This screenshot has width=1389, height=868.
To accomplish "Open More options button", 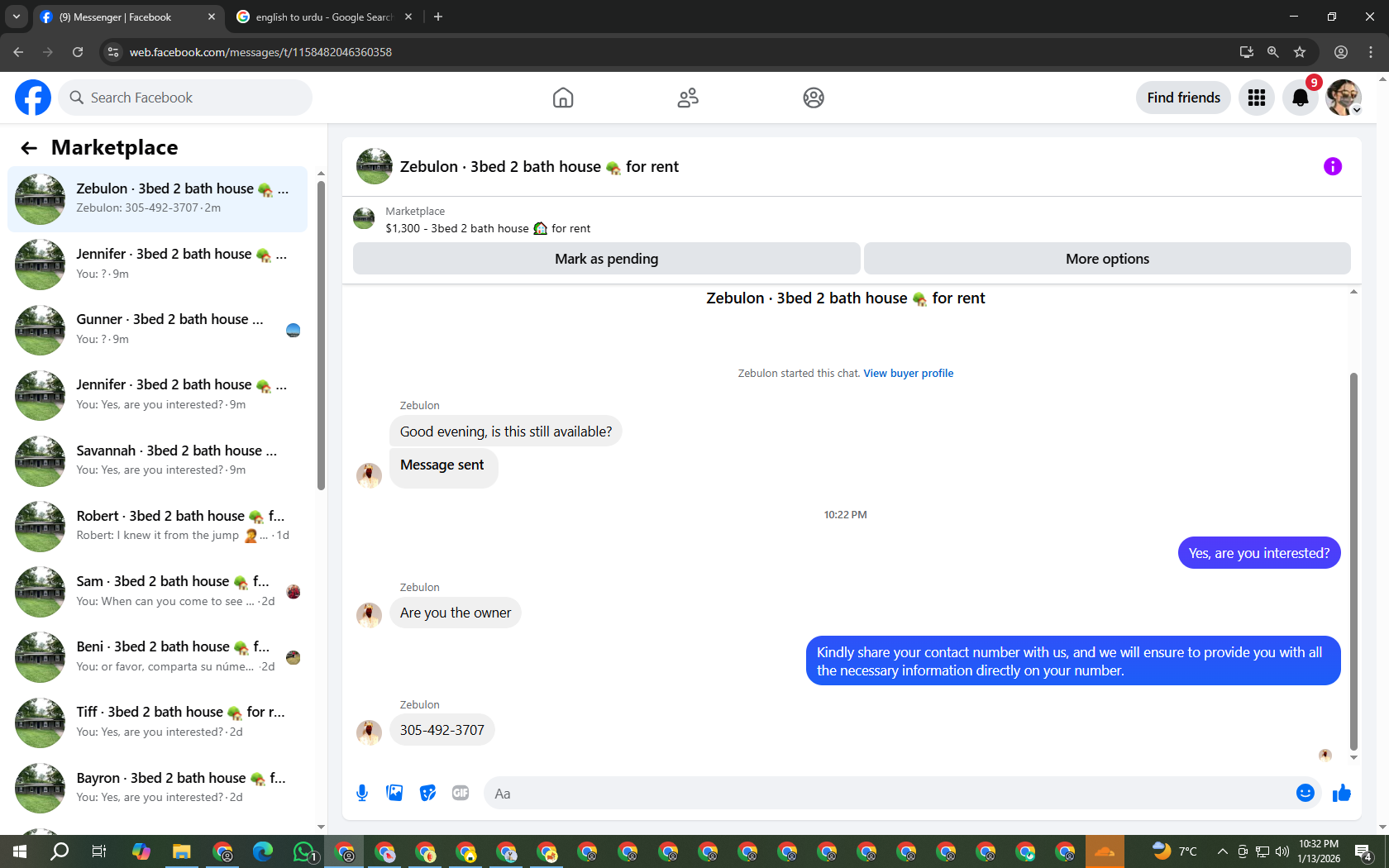I will 1107,259.
